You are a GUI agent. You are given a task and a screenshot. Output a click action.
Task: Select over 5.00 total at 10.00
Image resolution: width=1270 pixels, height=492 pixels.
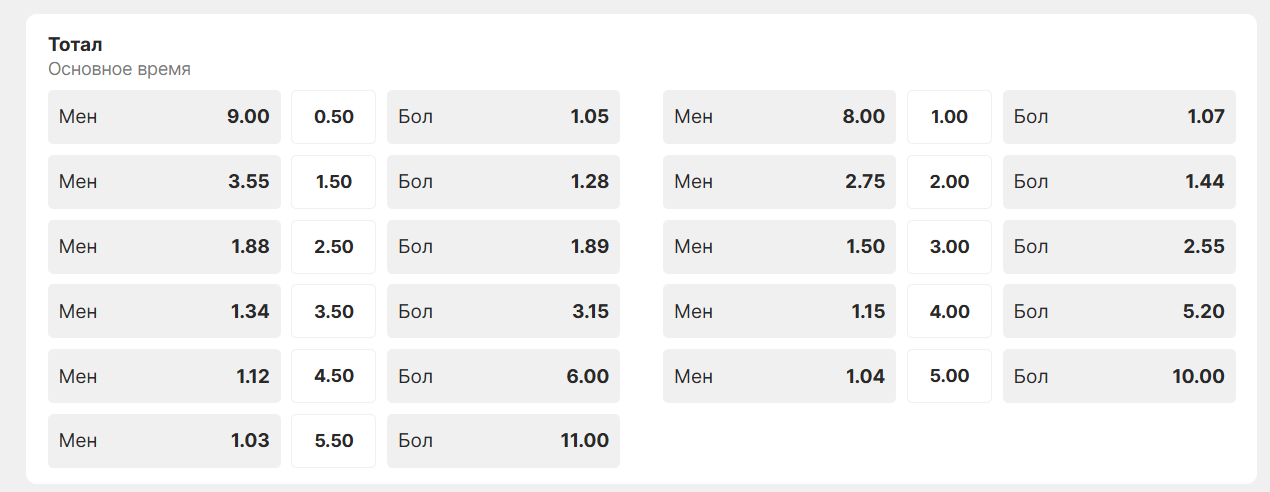coord(1119,376)
